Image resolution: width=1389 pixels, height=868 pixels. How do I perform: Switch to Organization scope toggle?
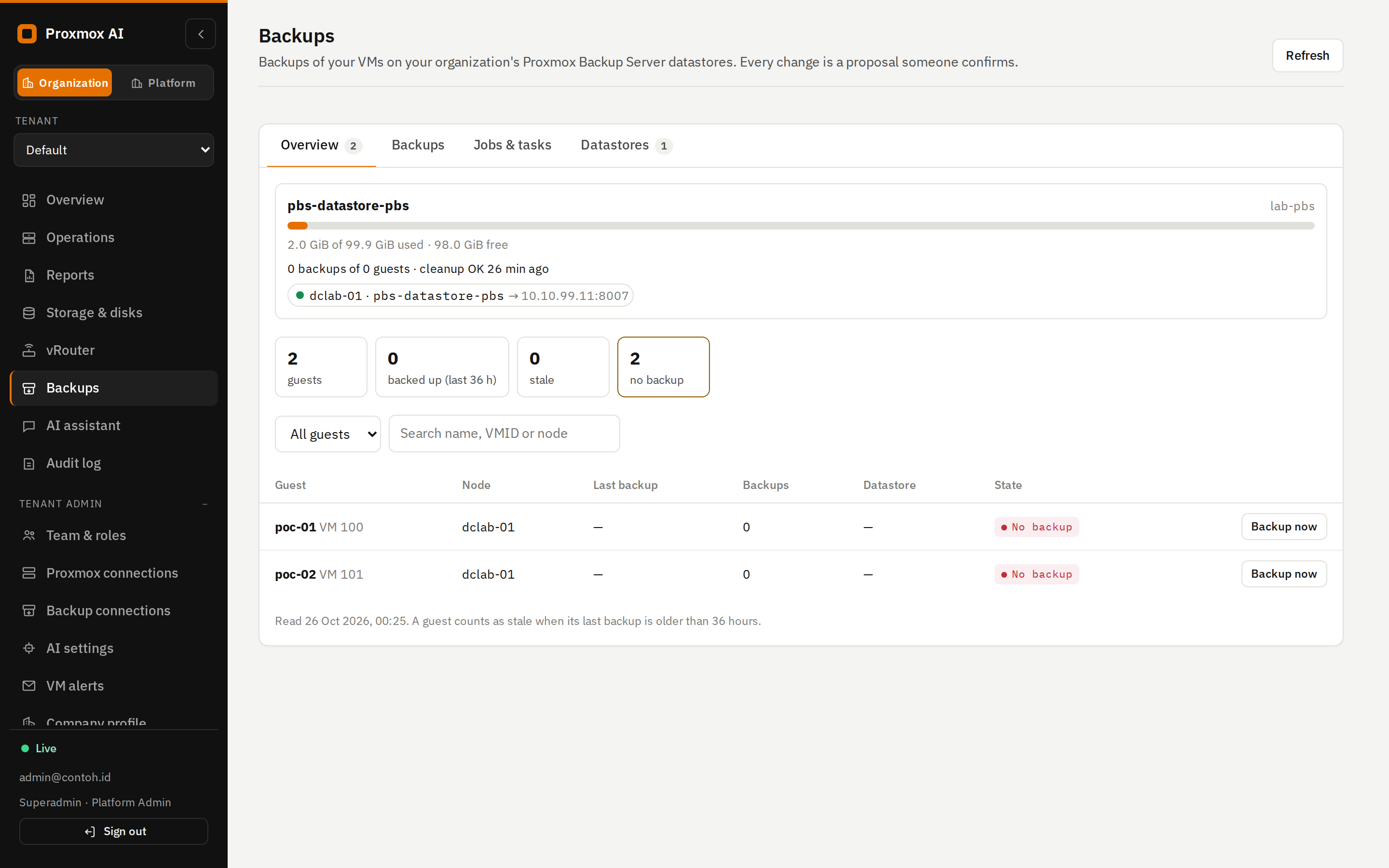[x=64, y=82]
